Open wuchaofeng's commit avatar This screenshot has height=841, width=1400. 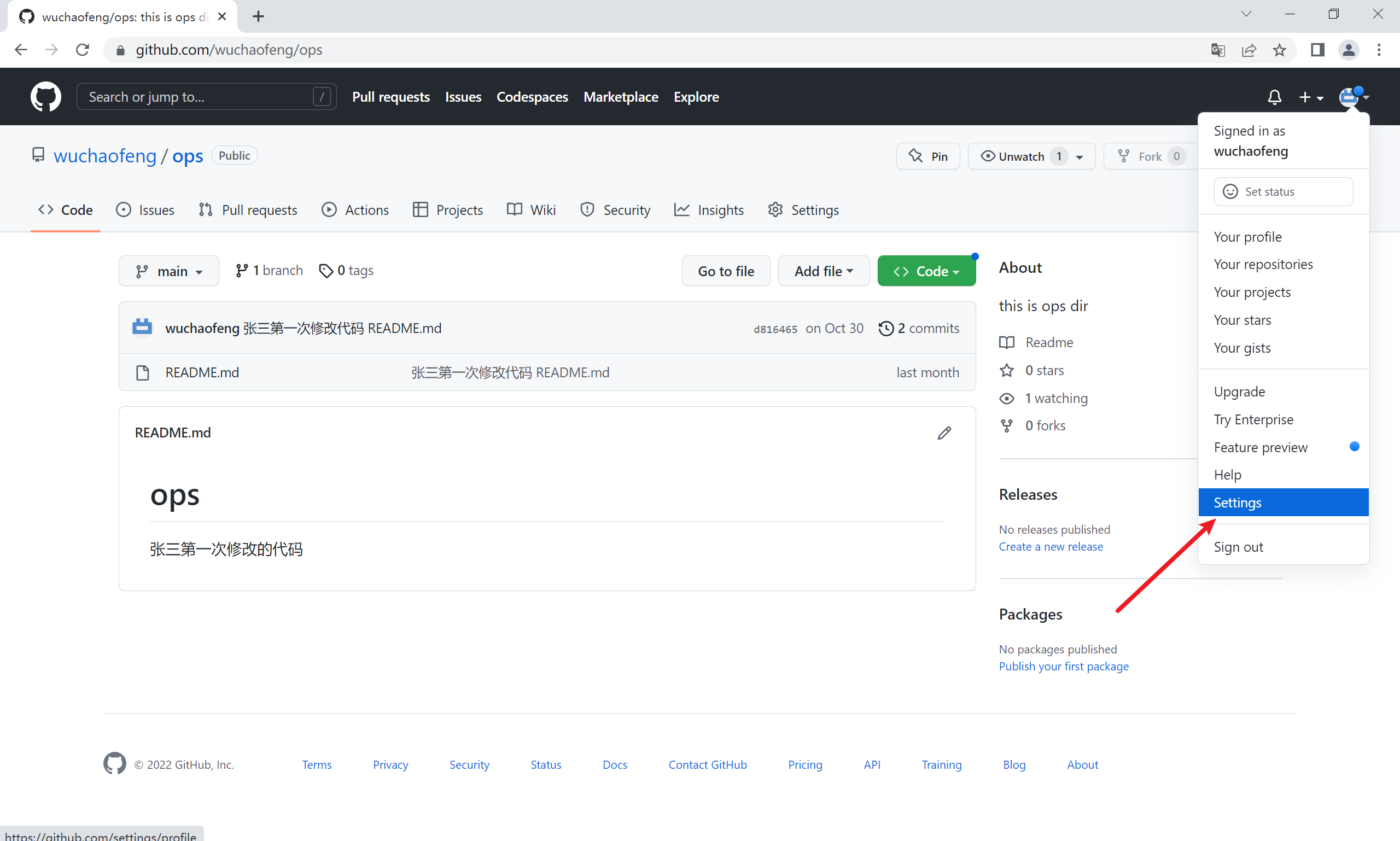pyautogui.click(x=142, y=328)
